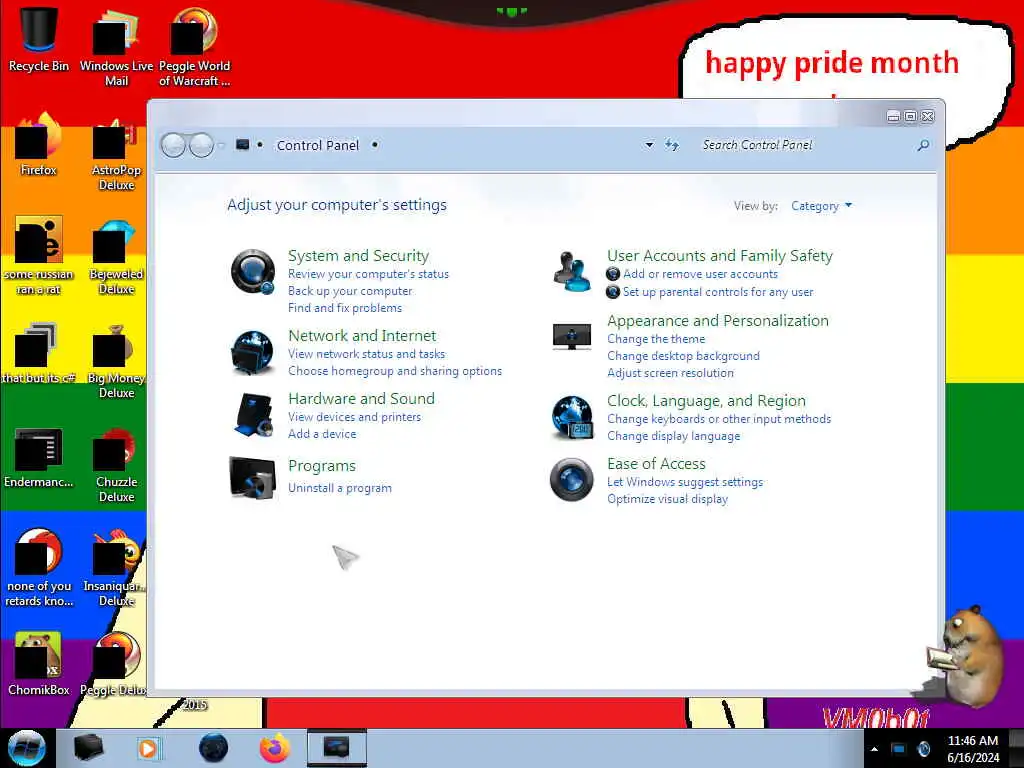
Task: Click Set up parental controls link
Action: 718,293
